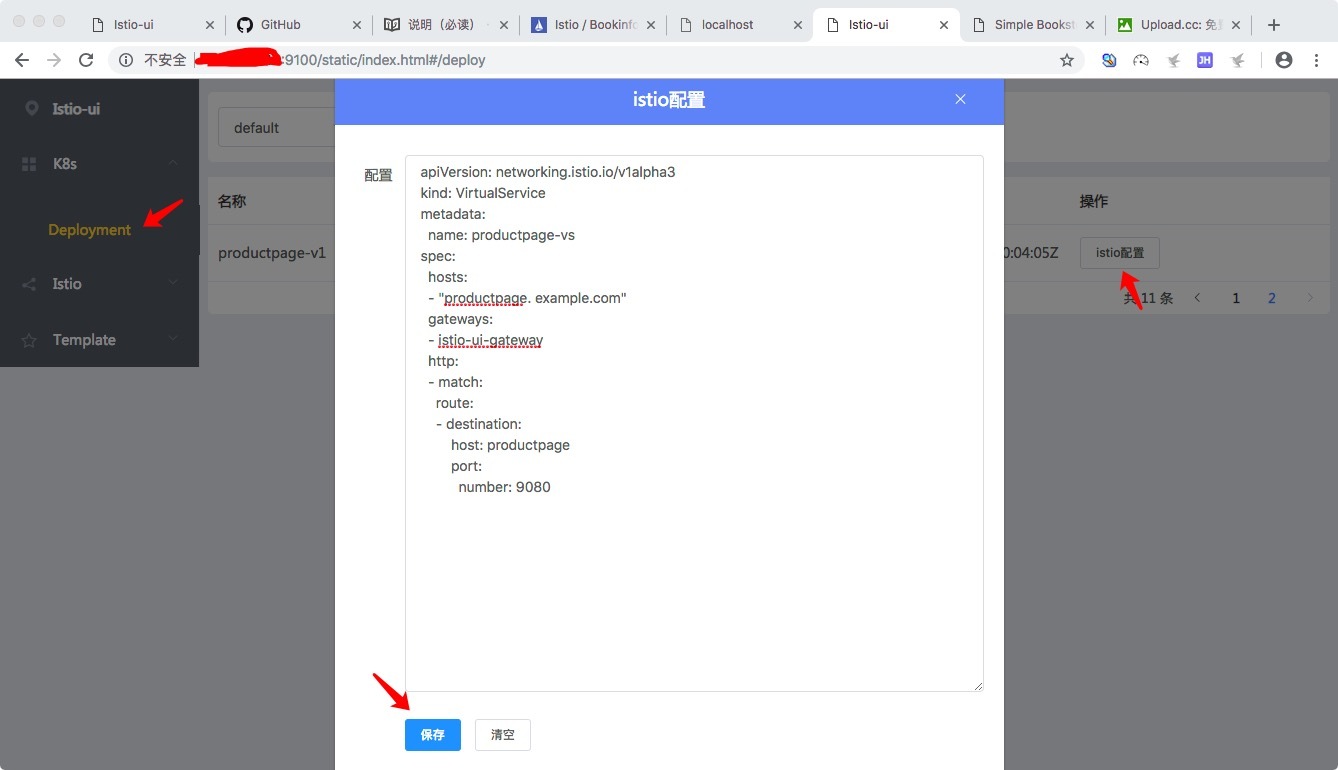Viewport: 1338px width, 770px height.
Task: Click the Chrome three-dot menu icon
Action: 1316,60
